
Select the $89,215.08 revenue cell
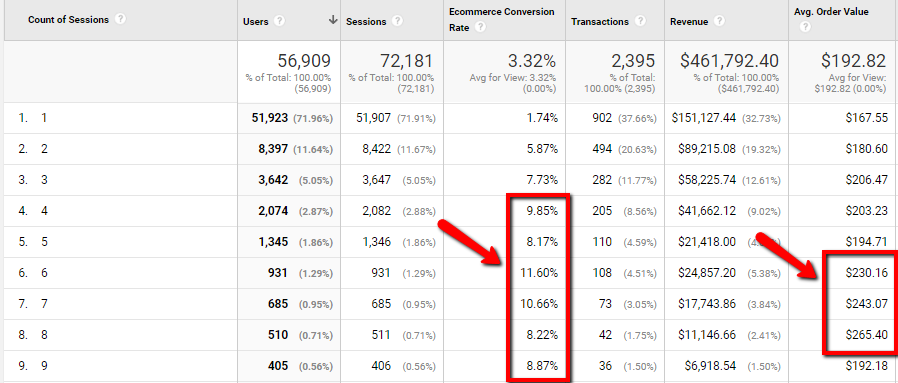pyautogui.click(x=703, y=149)
